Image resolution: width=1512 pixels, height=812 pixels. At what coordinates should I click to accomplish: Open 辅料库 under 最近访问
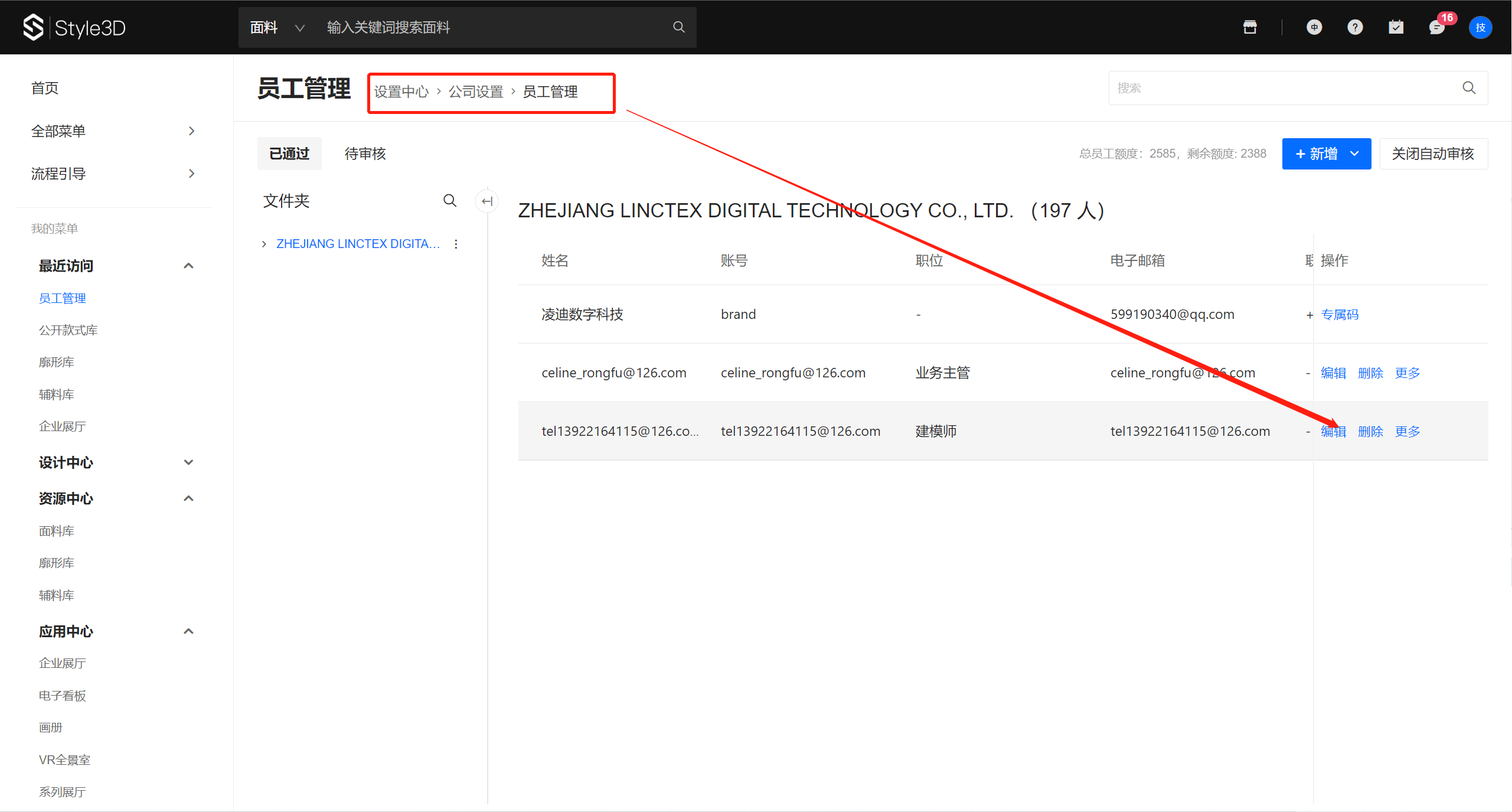tap(57, 394)
